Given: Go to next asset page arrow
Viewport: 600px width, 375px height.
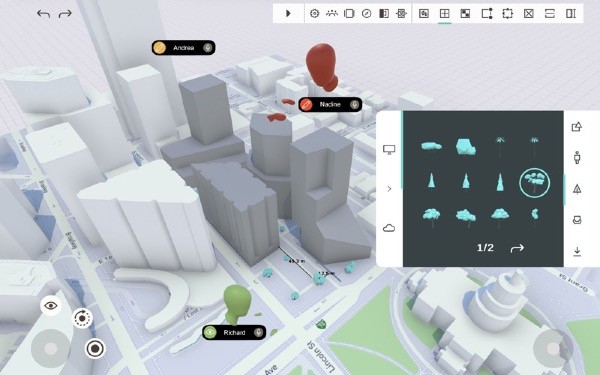Looking at the screenshot, I should pyautogui.click(x=517, y=248).
